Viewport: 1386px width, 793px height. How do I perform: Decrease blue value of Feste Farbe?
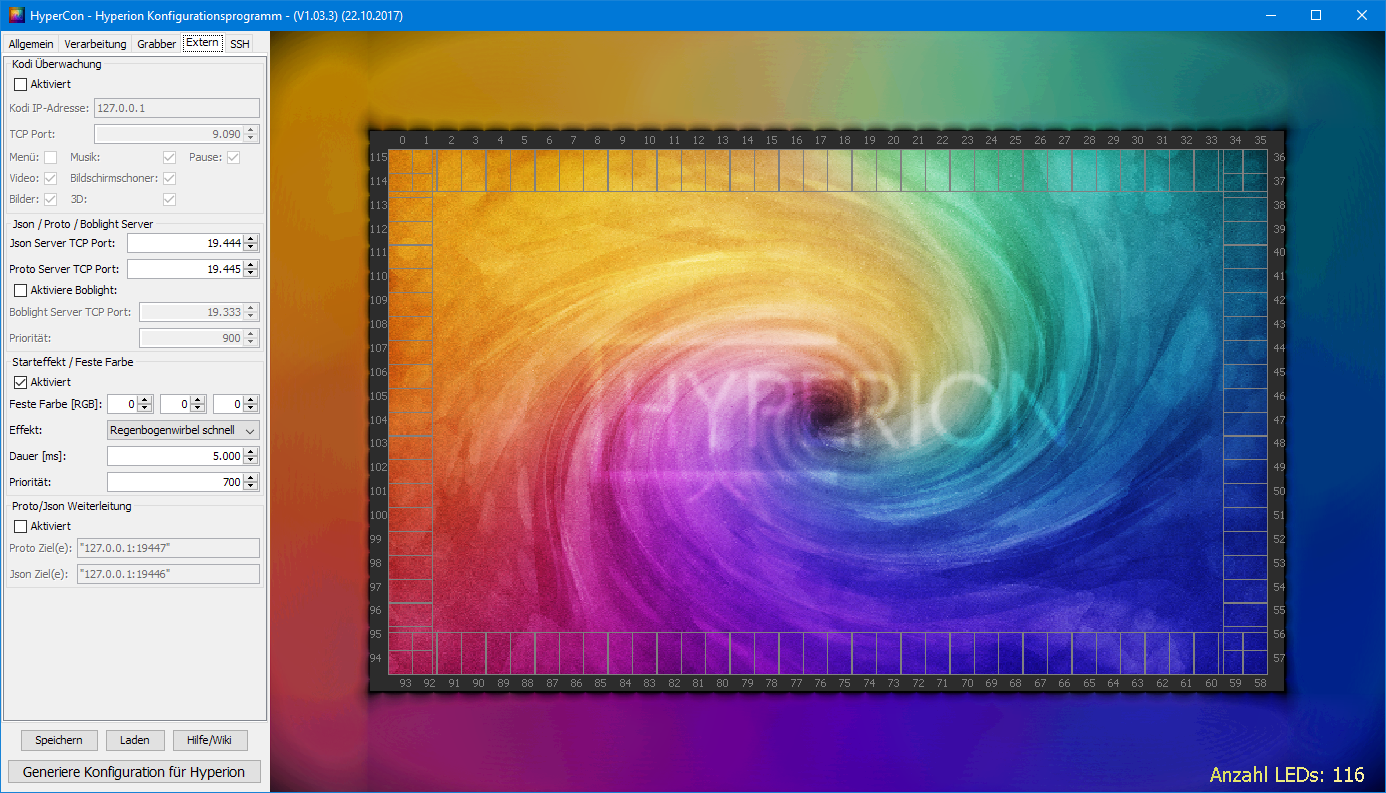[x=251, y=409]
